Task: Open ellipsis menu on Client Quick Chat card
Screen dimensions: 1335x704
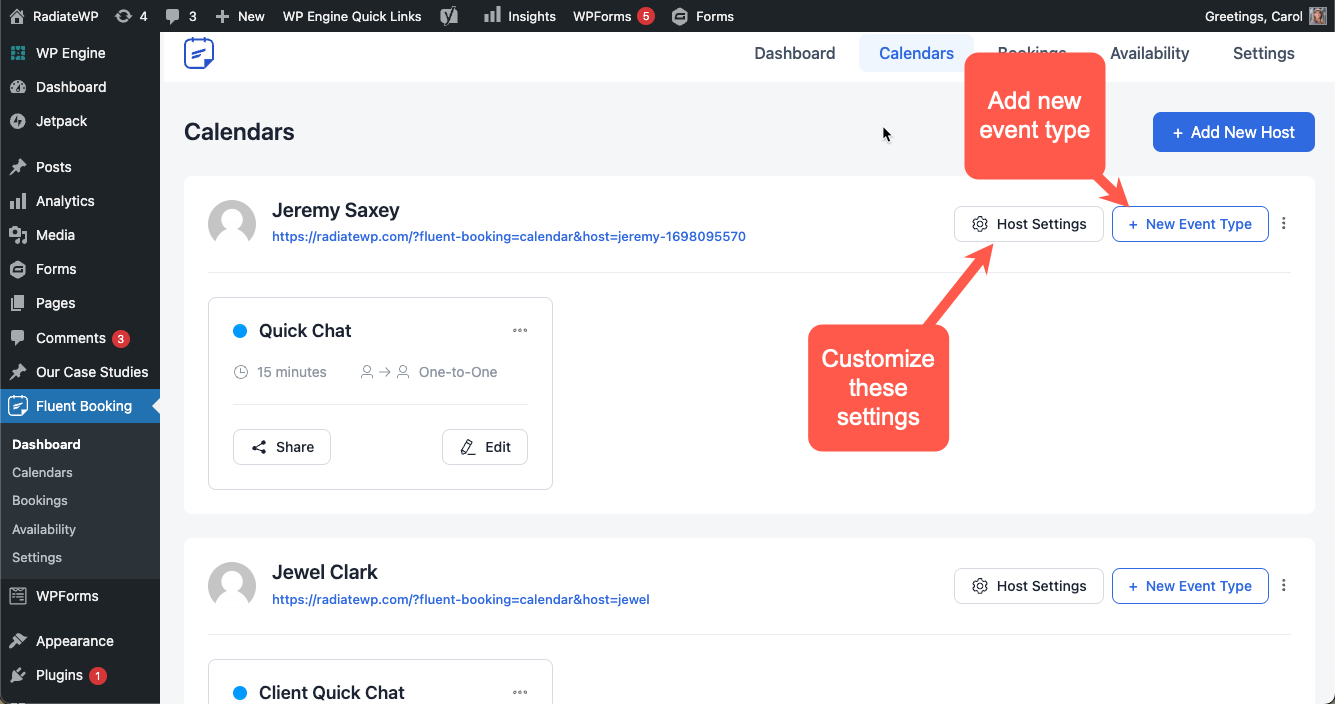Action: (520, 692)
